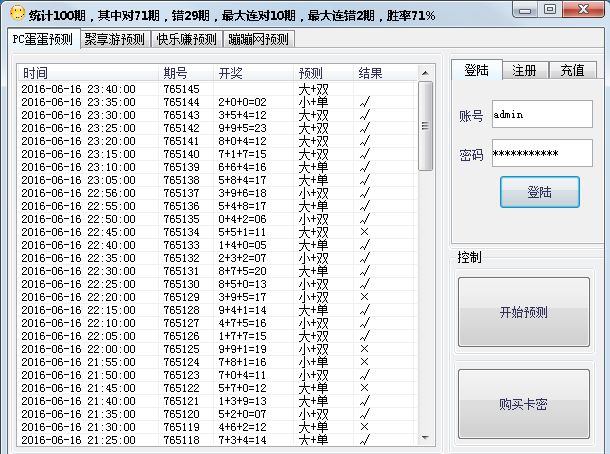Screen dimensions: 610x454
Task: Open the 聚享游预测 tab
Action: tap(115, 39)
